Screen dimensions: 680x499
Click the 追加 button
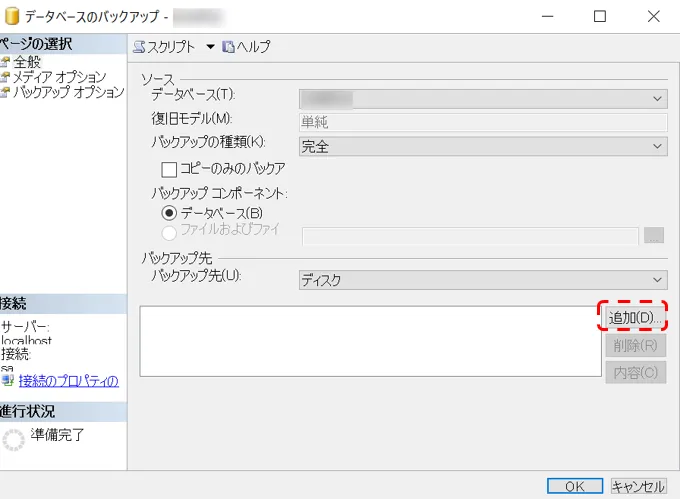632,317
